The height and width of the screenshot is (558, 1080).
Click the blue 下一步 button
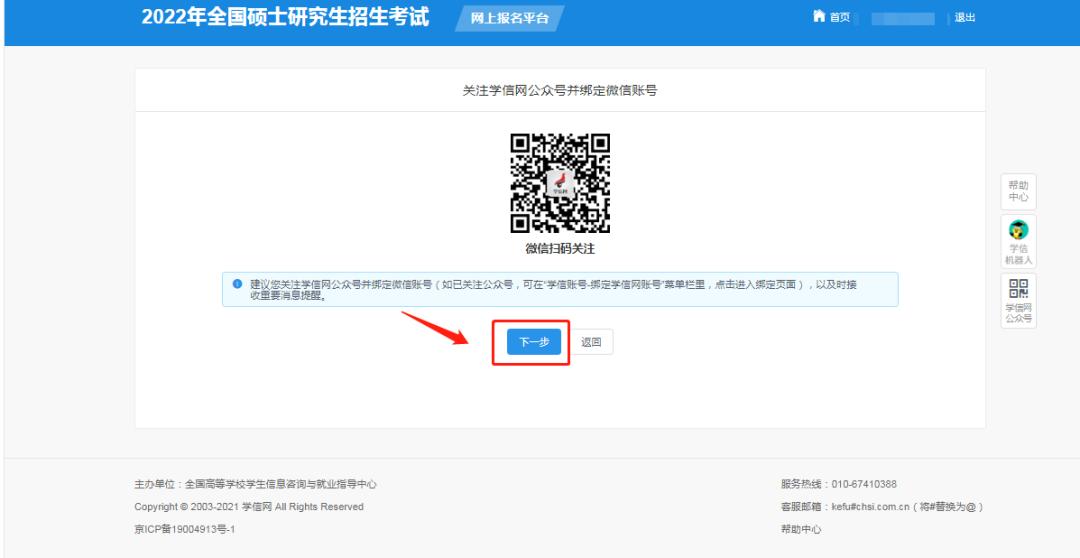[534, 342]
